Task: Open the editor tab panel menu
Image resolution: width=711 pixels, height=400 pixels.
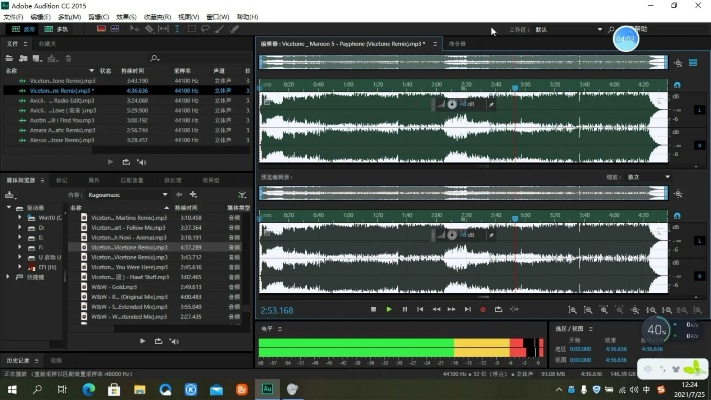Action: tap(435, 44)
